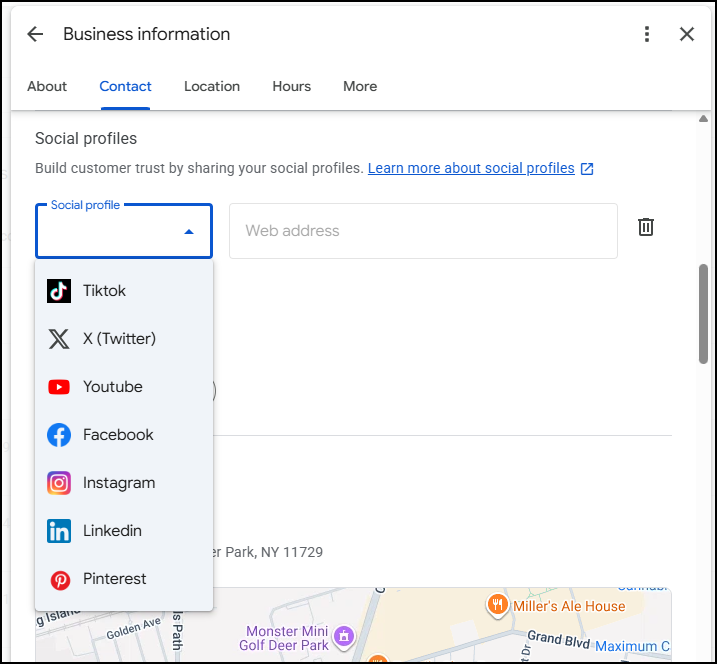The height and width of the screenshot is (664, 717).
Task: Click Monster Mini Golf Deer Park label
Action: tap(284, 638)
